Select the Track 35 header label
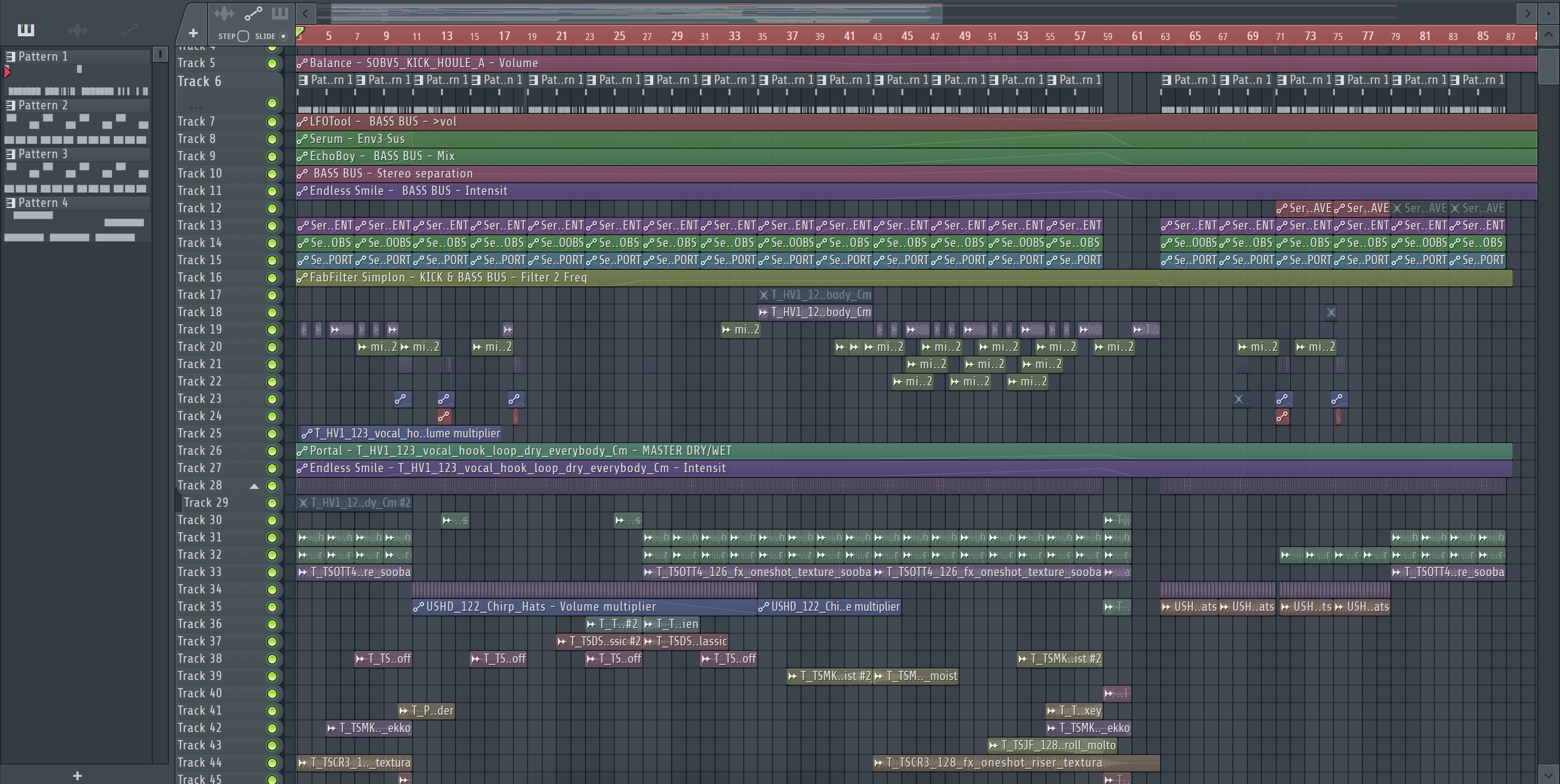The image size is (1560, 784). click(199, 606)
